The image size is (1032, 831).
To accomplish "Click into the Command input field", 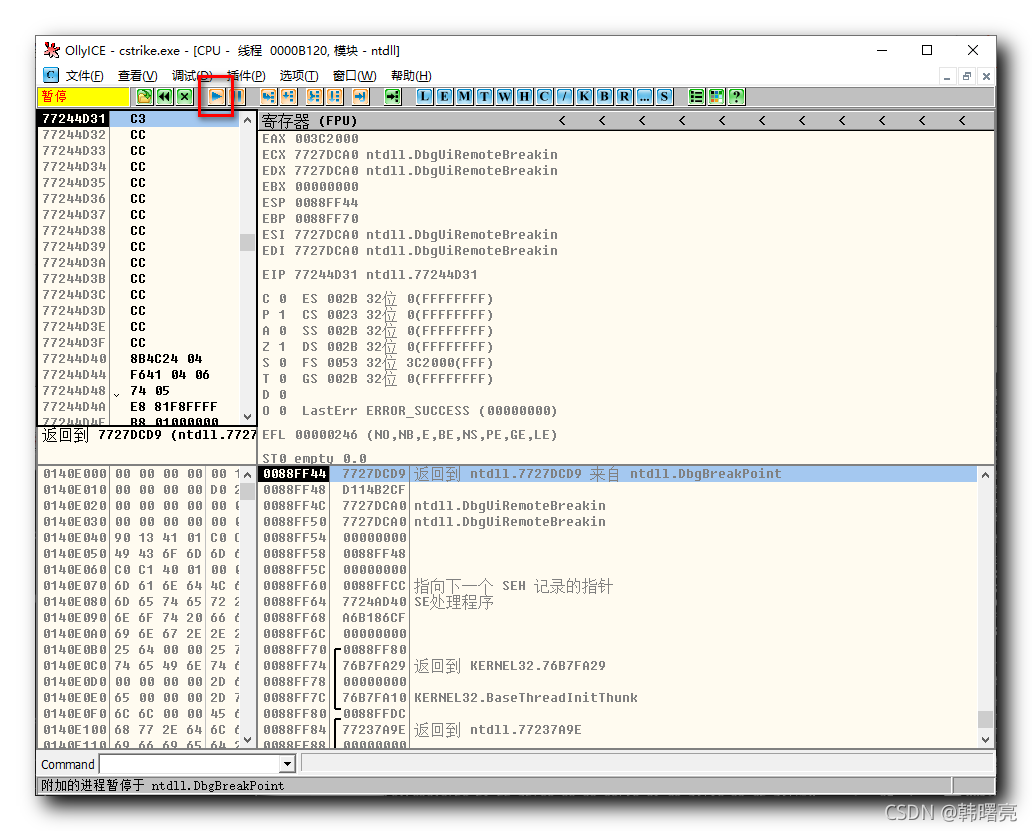I will pyautogui.click(x=189, y=764).
